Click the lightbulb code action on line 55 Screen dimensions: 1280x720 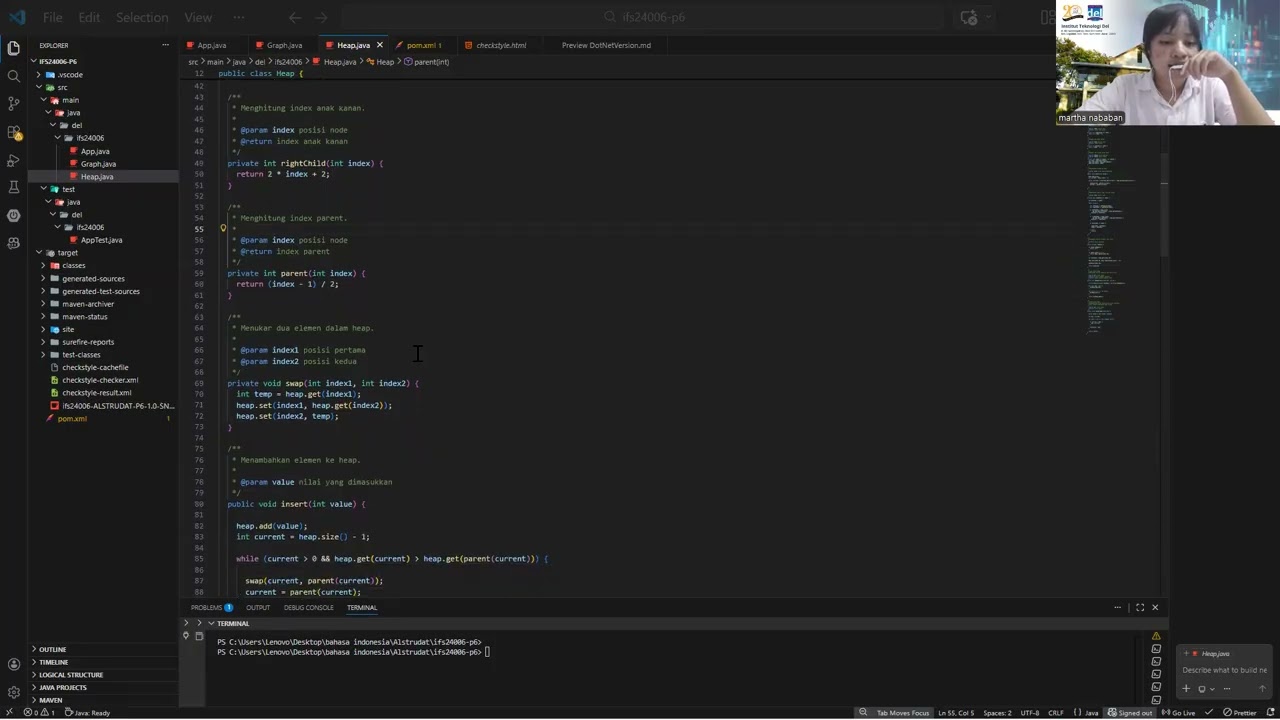click(x=223, y=228)
